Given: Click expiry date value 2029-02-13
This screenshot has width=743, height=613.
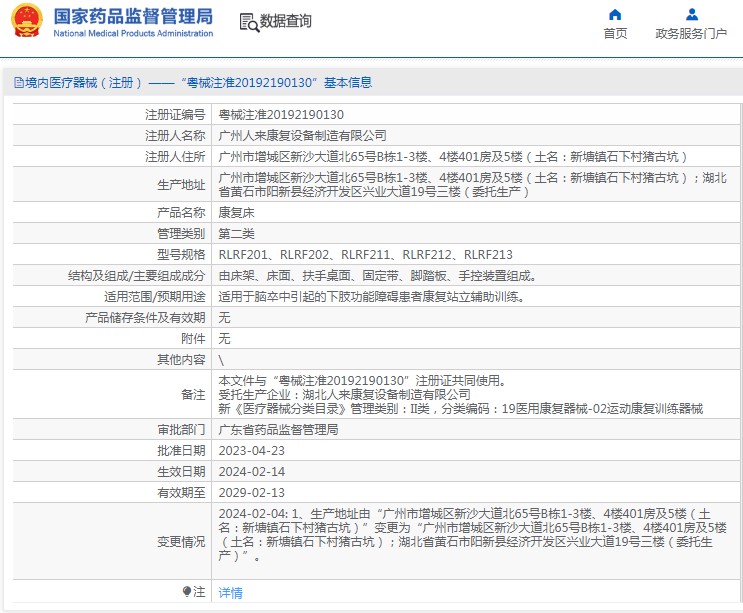Looking at the screenshot, I should pos(251,492).
